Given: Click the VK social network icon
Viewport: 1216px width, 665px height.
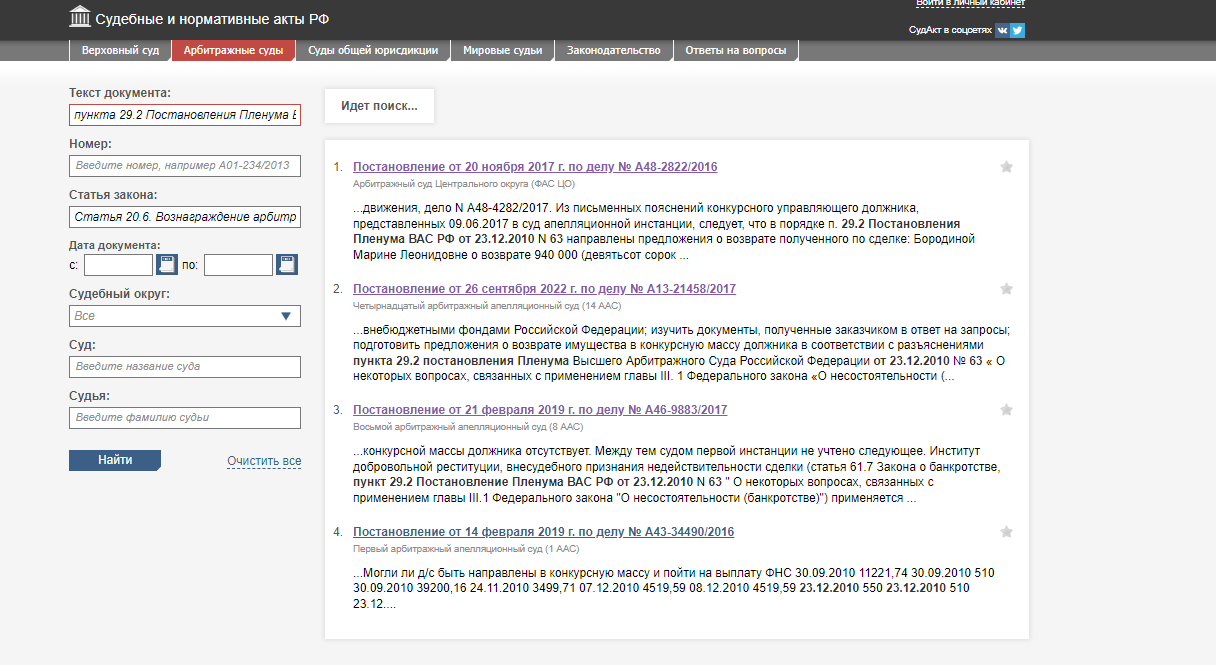Looking at the screenshot, I should click(x=1002, y=30).
